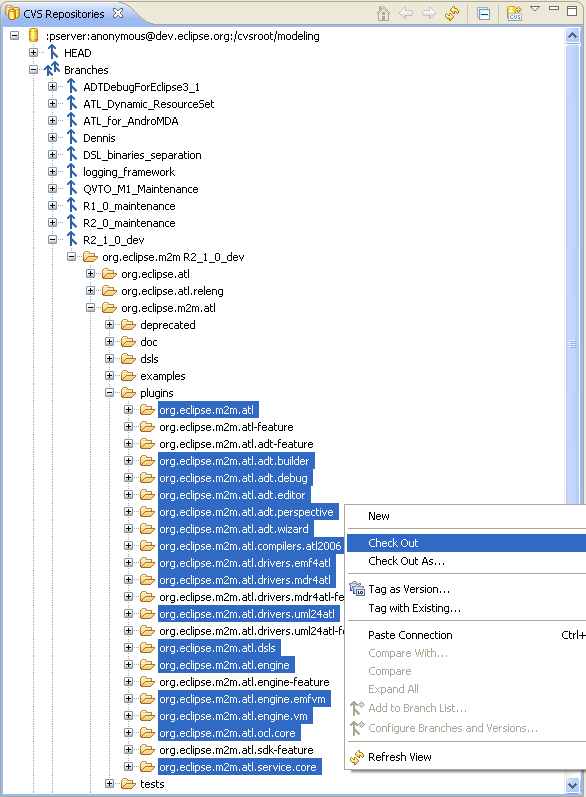
Task: Click the Refresh View toolbar icon
Action: [452, 13]
